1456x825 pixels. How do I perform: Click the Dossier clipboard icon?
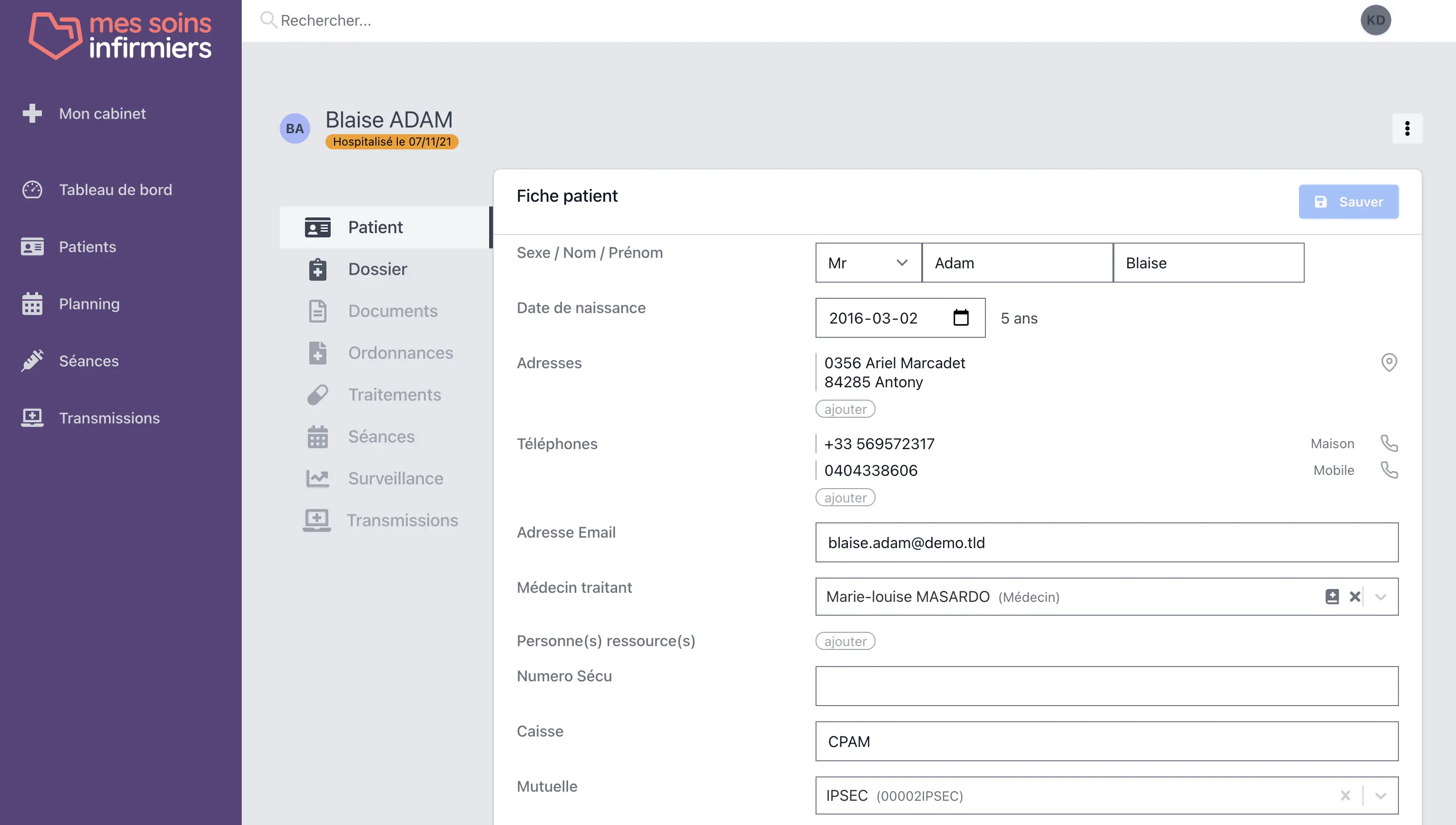coord(318,269)
